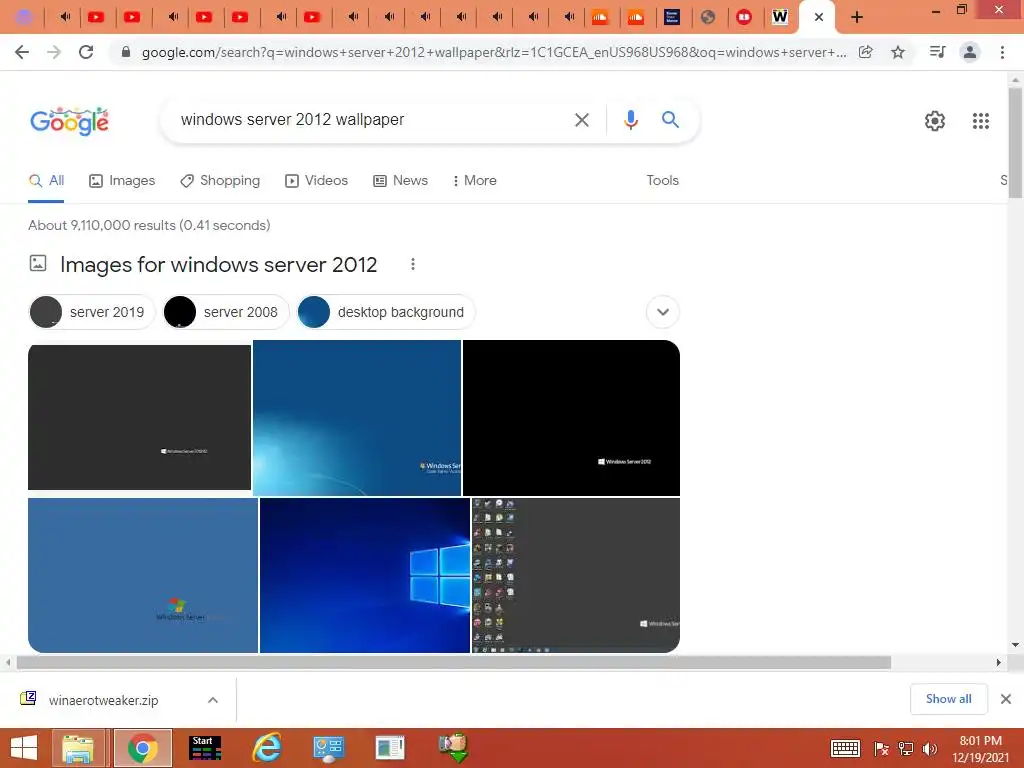This screenshot has height=768, width=1024.
Task: Click the network tray icon
Action: [x=906, y=749]
